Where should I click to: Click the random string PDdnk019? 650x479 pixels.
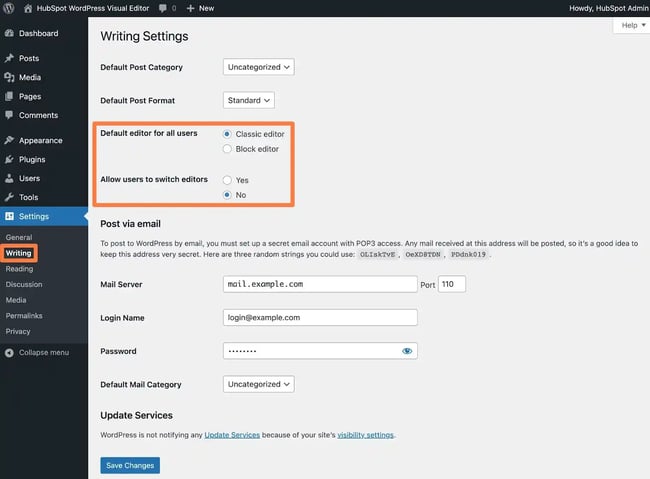468,254
